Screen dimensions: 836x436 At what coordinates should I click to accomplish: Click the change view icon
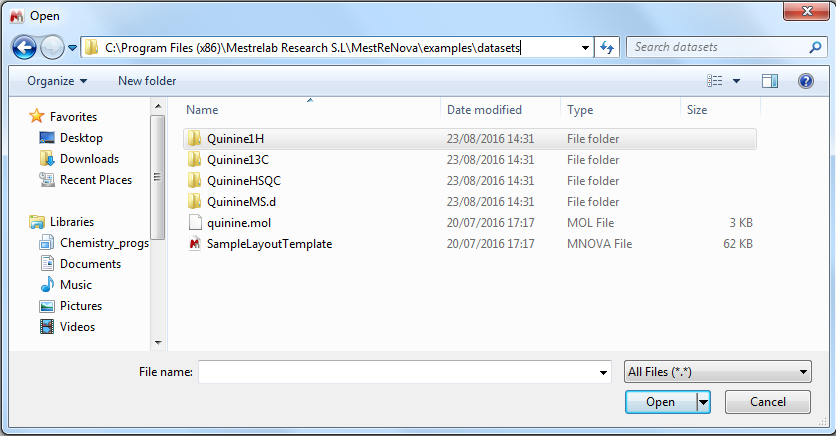click(x=714, y=81)
